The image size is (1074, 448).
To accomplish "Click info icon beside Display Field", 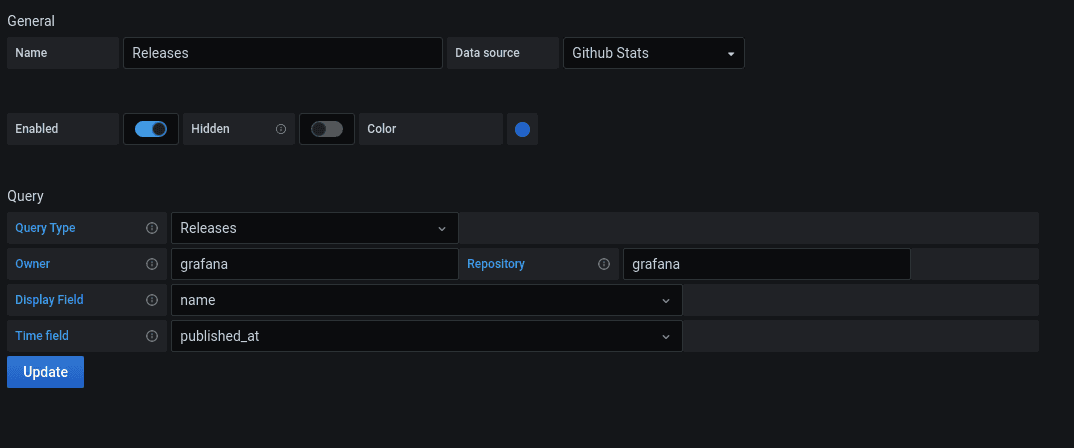I will coord(152,300).
